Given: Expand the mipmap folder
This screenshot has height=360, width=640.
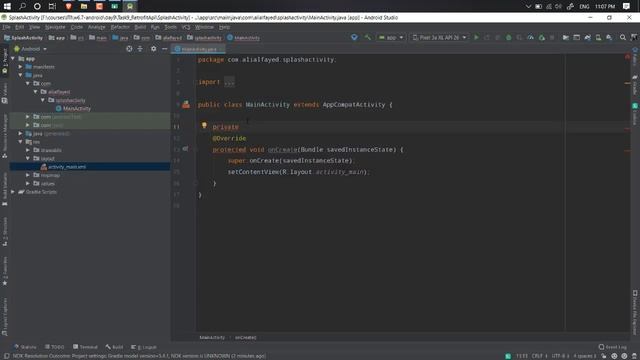Looking at the screenshot, I should point(28,175).
